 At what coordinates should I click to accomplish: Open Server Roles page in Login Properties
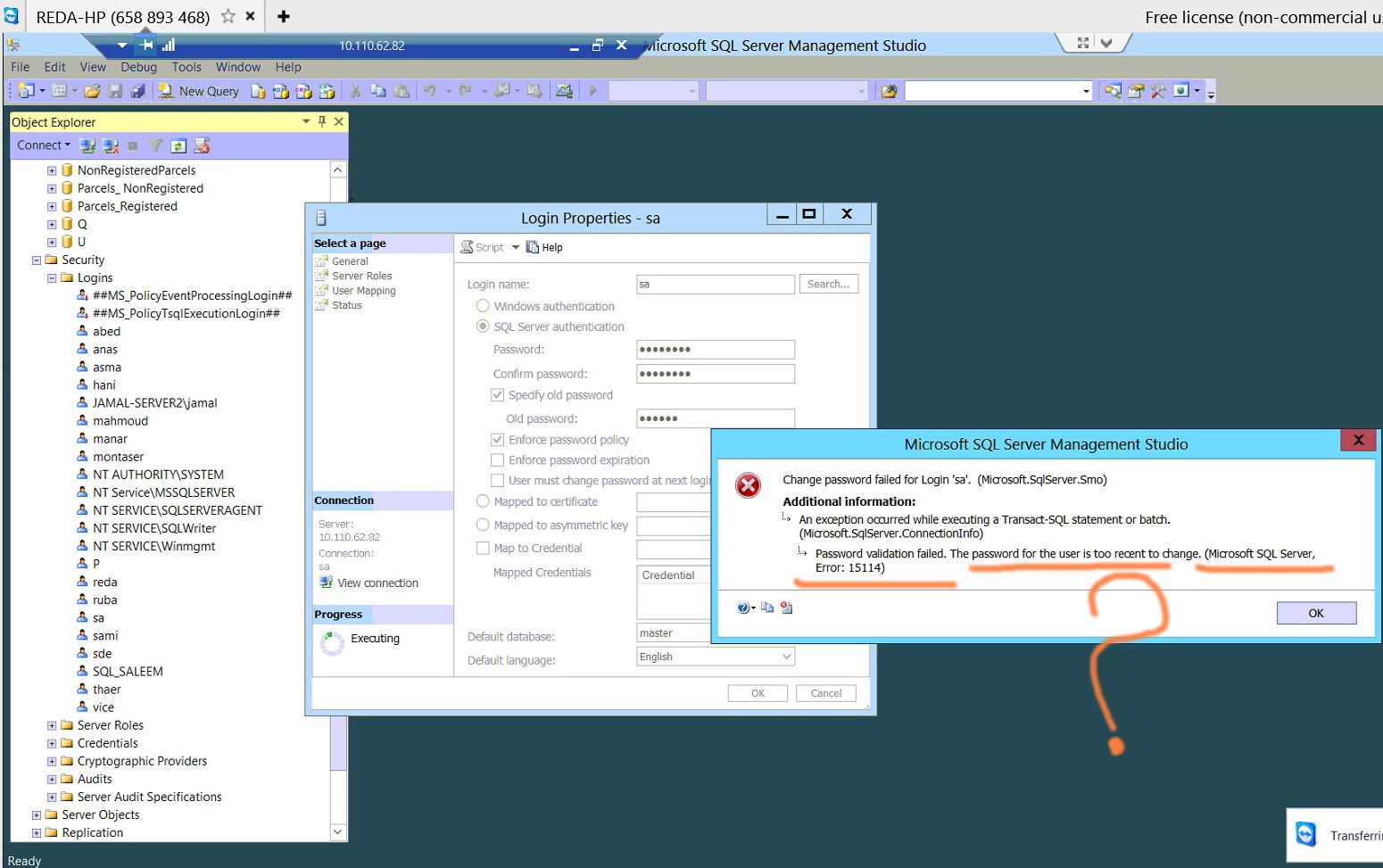point(362,276)
